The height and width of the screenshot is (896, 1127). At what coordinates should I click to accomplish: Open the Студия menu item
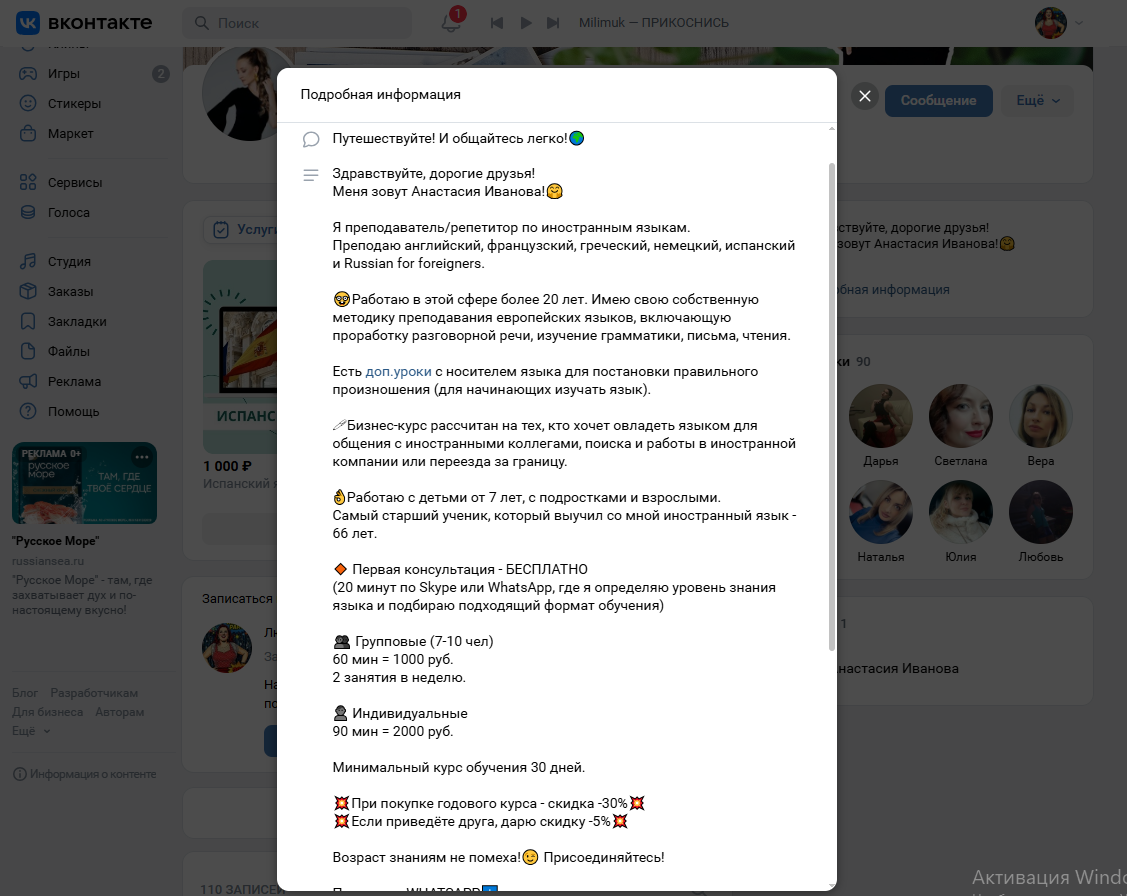pos(69,262)
